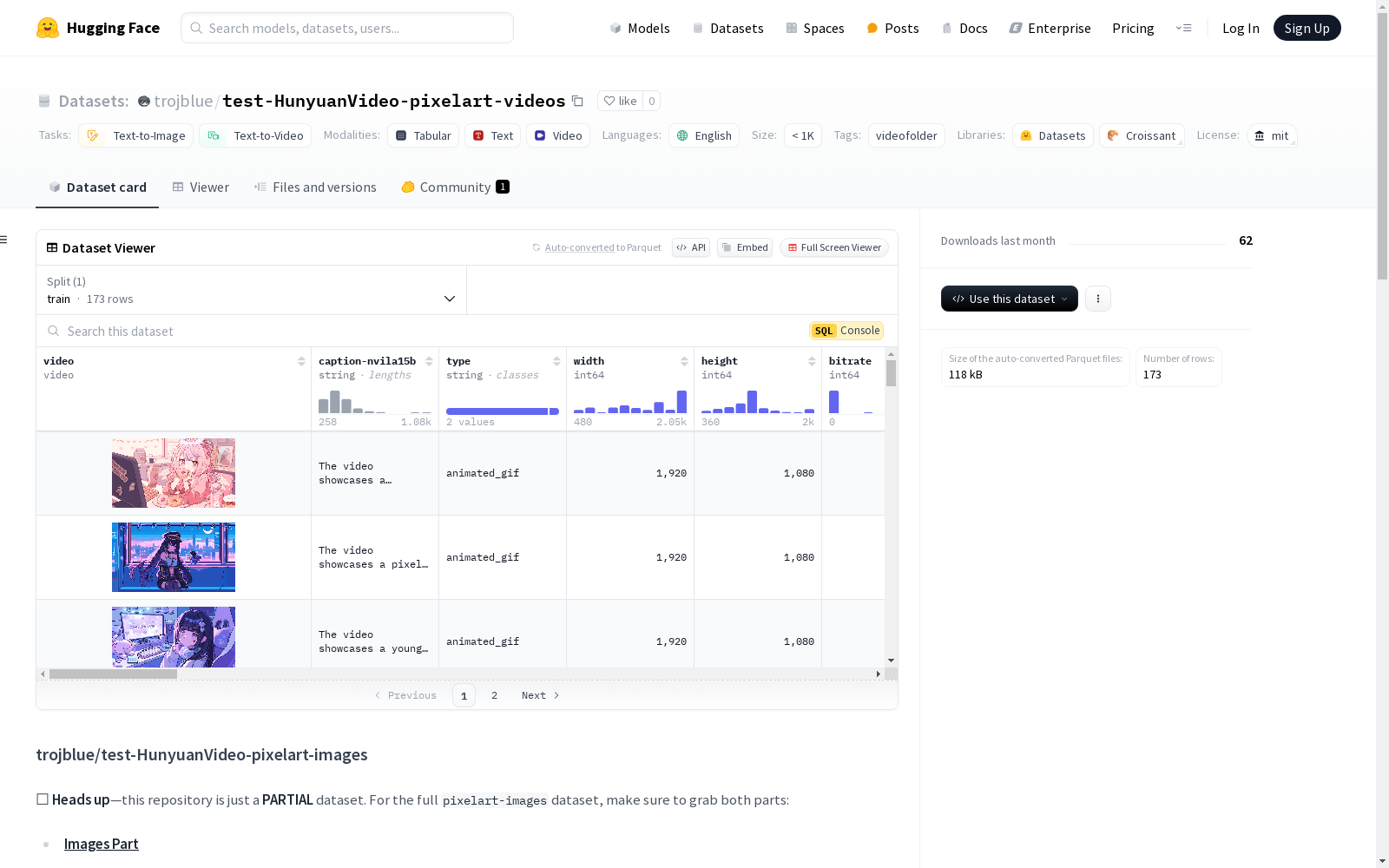Open the sidebar table-of-contents icon
Viewport: 1389px width, 868px height.
[x=4, y=240]
